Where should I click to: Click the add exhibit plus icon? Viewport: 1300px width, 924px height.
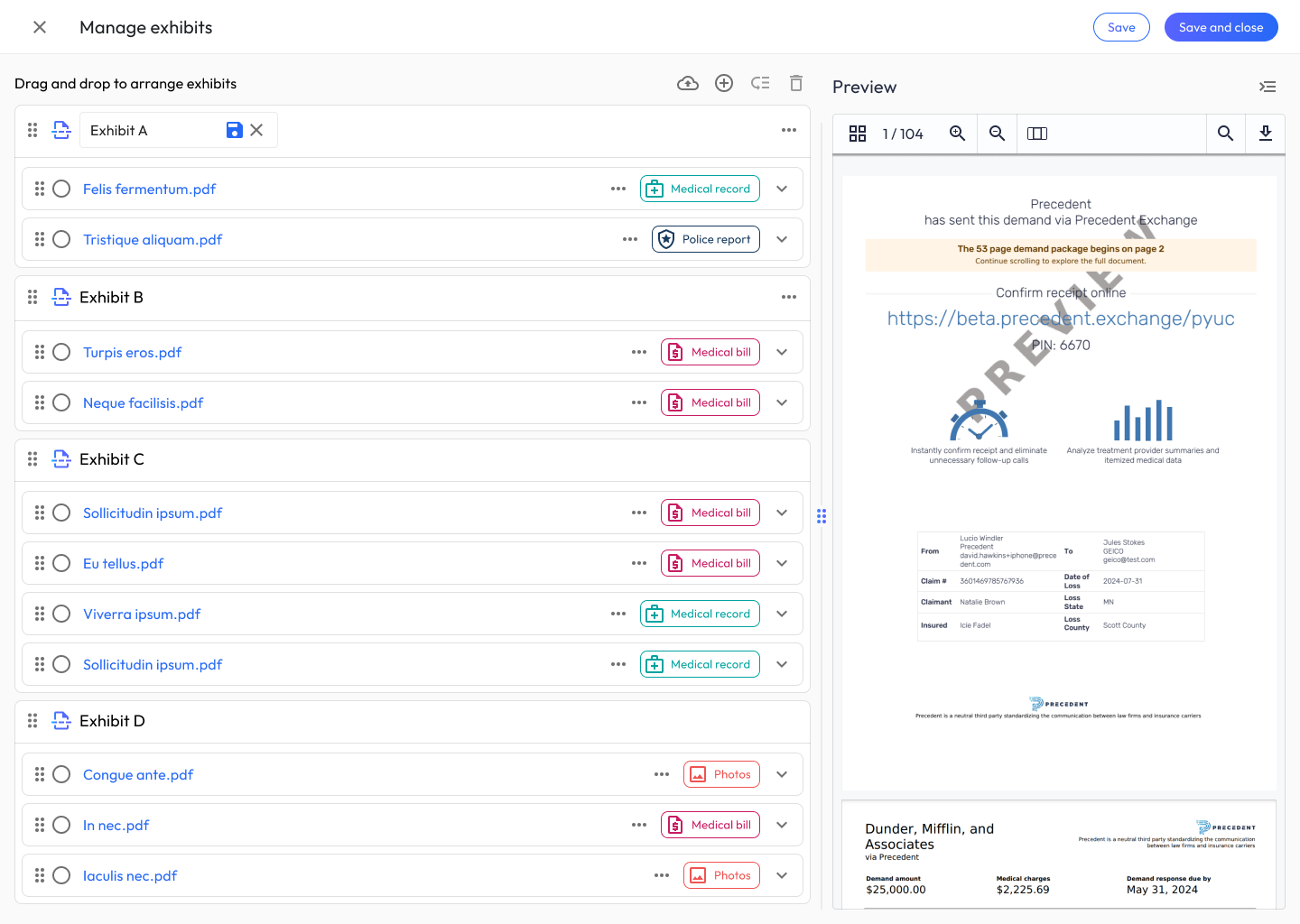click(724, 83)
